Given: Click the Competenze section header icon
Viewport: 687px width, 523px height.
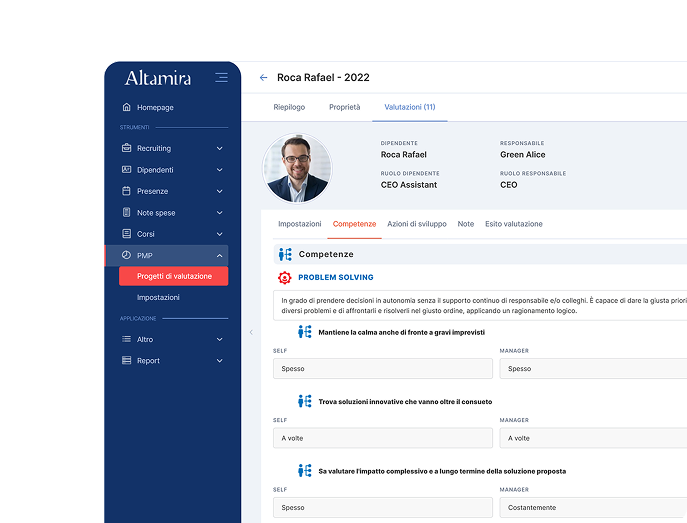Looking at the screenshot, I should click(x=285, y=254).
